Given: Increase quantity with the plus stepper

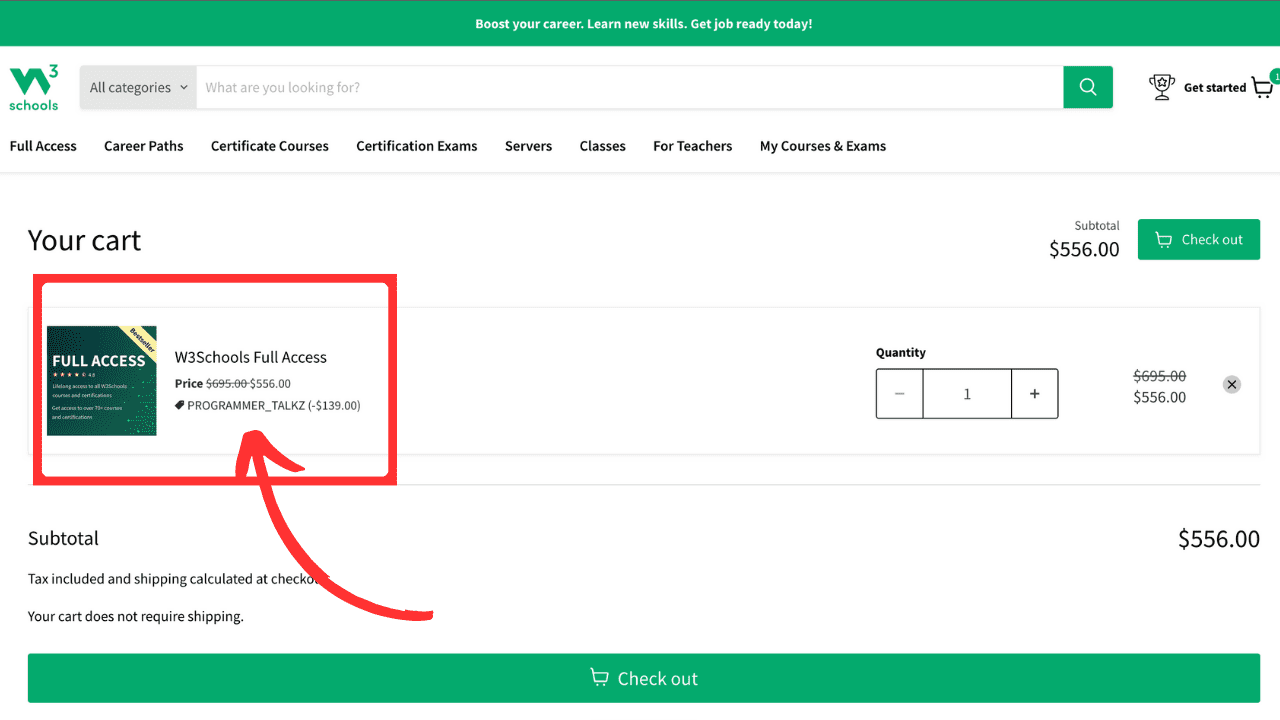Looking at the screenshot, I should (1035, 393).
